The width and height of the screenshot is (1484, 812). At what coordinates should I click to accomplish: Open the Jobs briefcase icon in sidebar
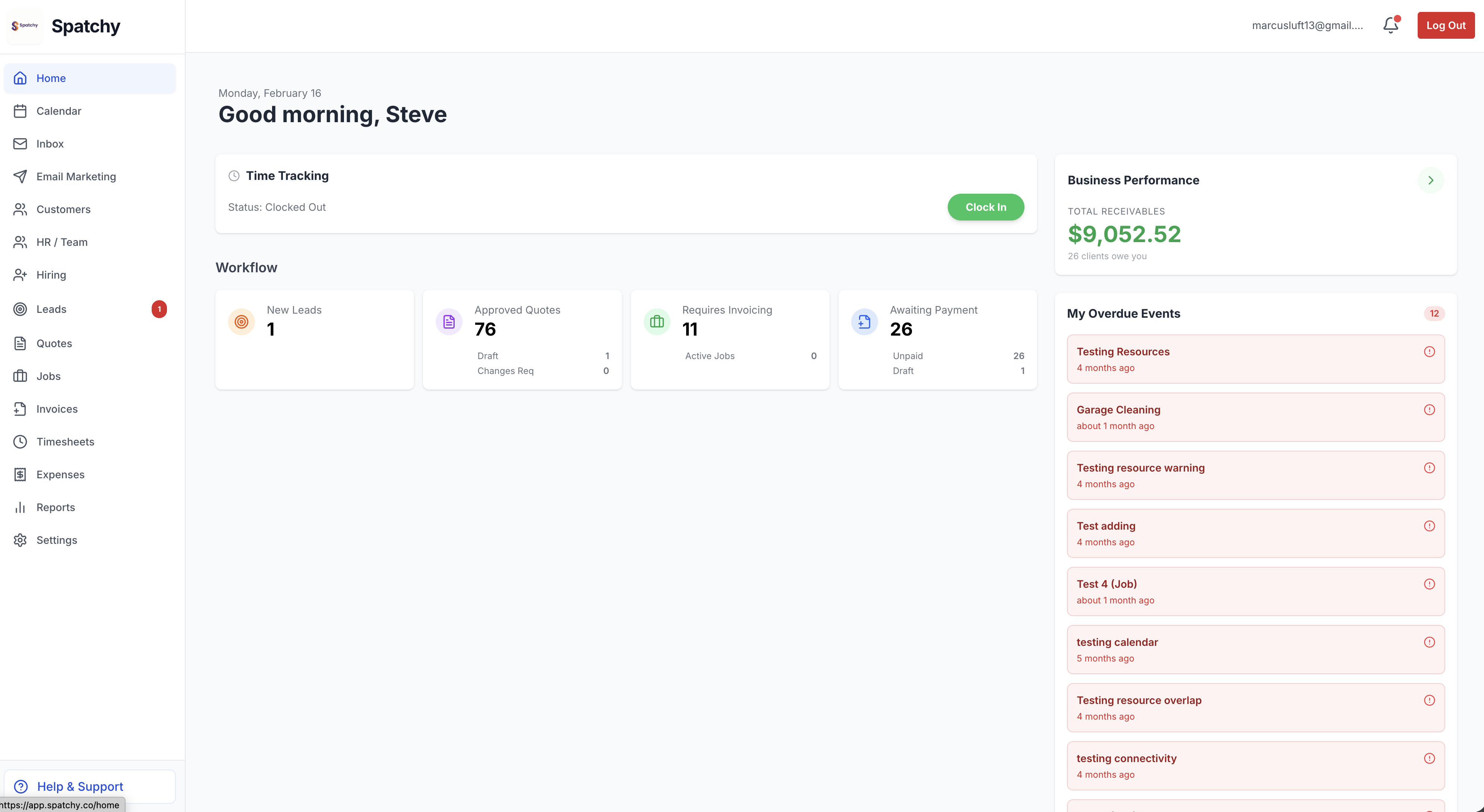20,377
